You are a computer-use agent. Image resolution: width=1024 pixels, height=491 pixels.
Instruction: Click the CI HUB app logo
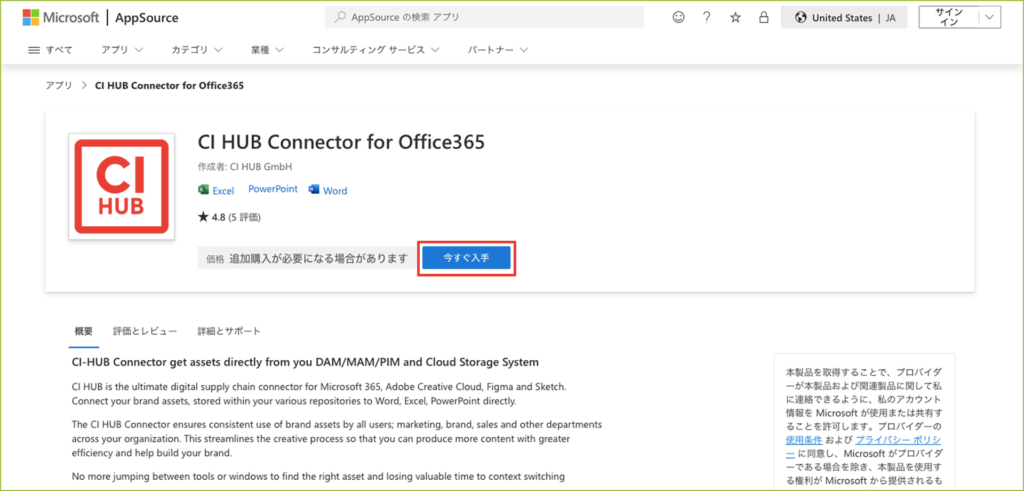[x=109, y=189]
